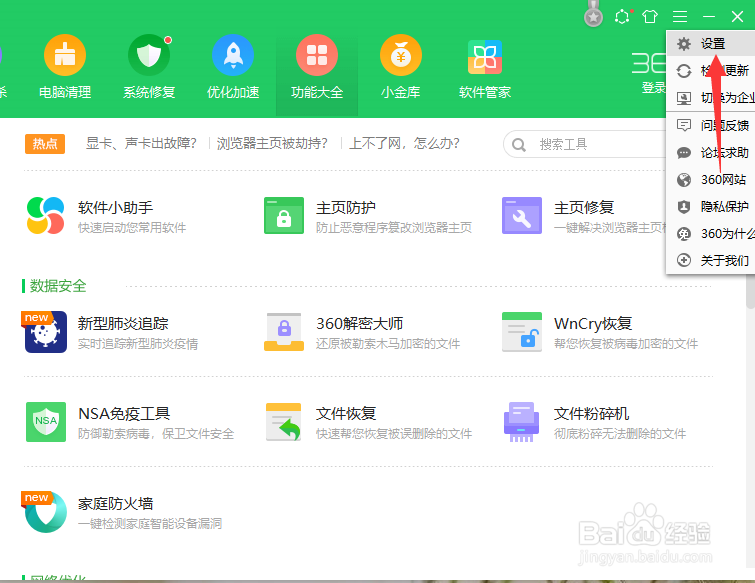Click the 主页防护 title text
755x583 pixels.
click(x=346, y=207)
